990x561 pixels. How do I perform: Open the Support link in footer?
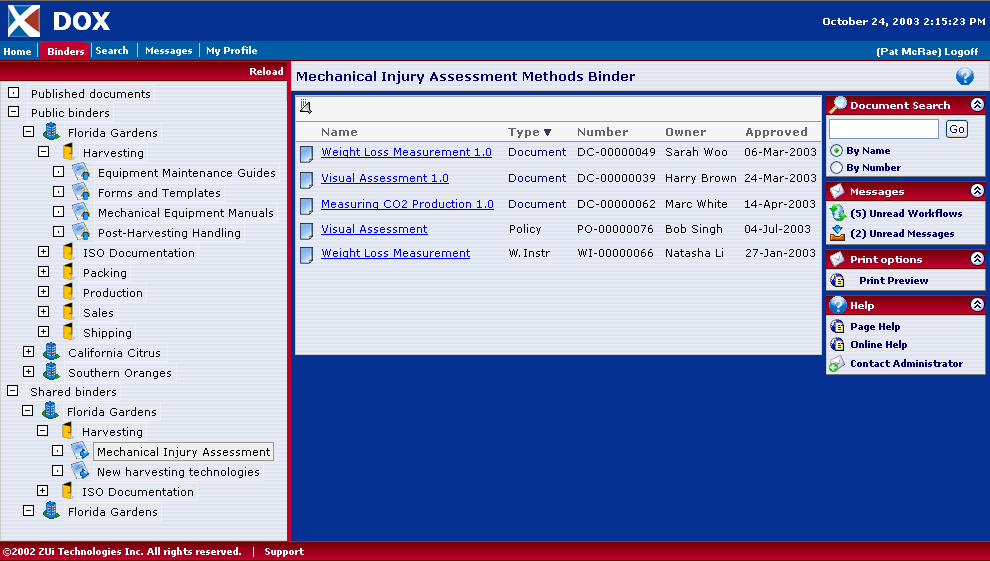point(284,552)
